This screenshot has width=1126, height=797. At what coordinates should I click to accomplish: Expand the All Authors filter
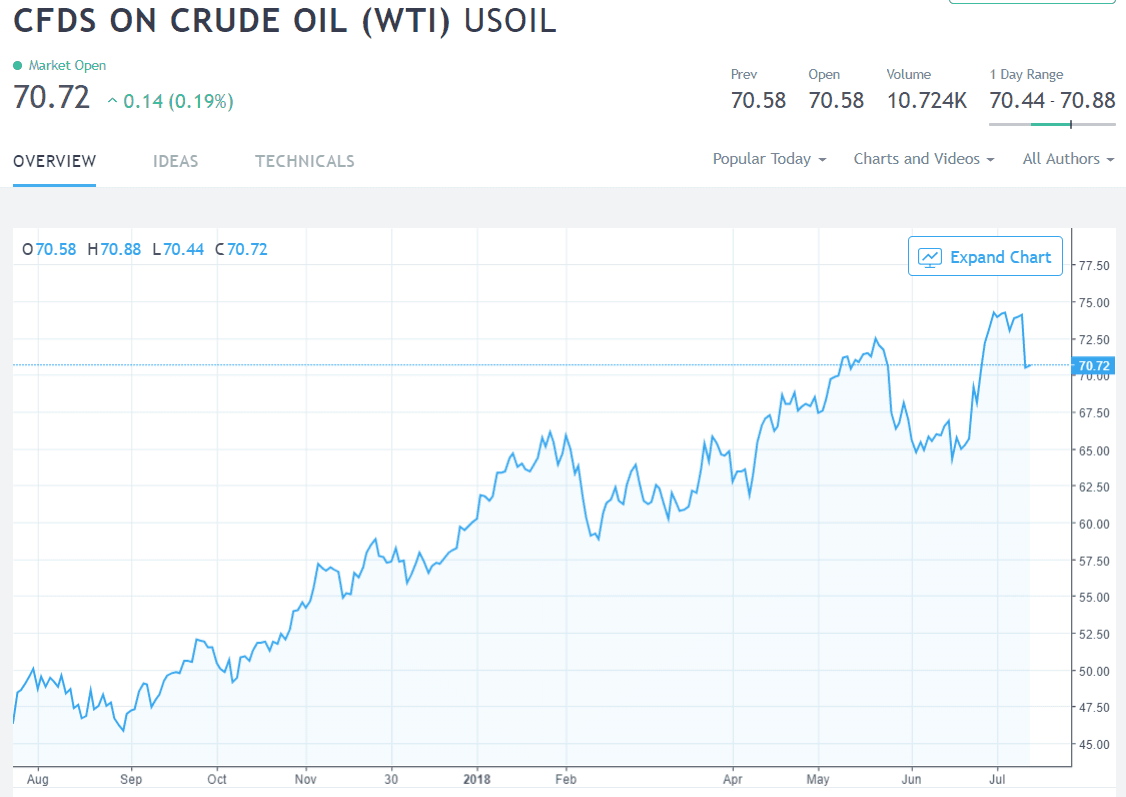click(x=1068, y=159)
